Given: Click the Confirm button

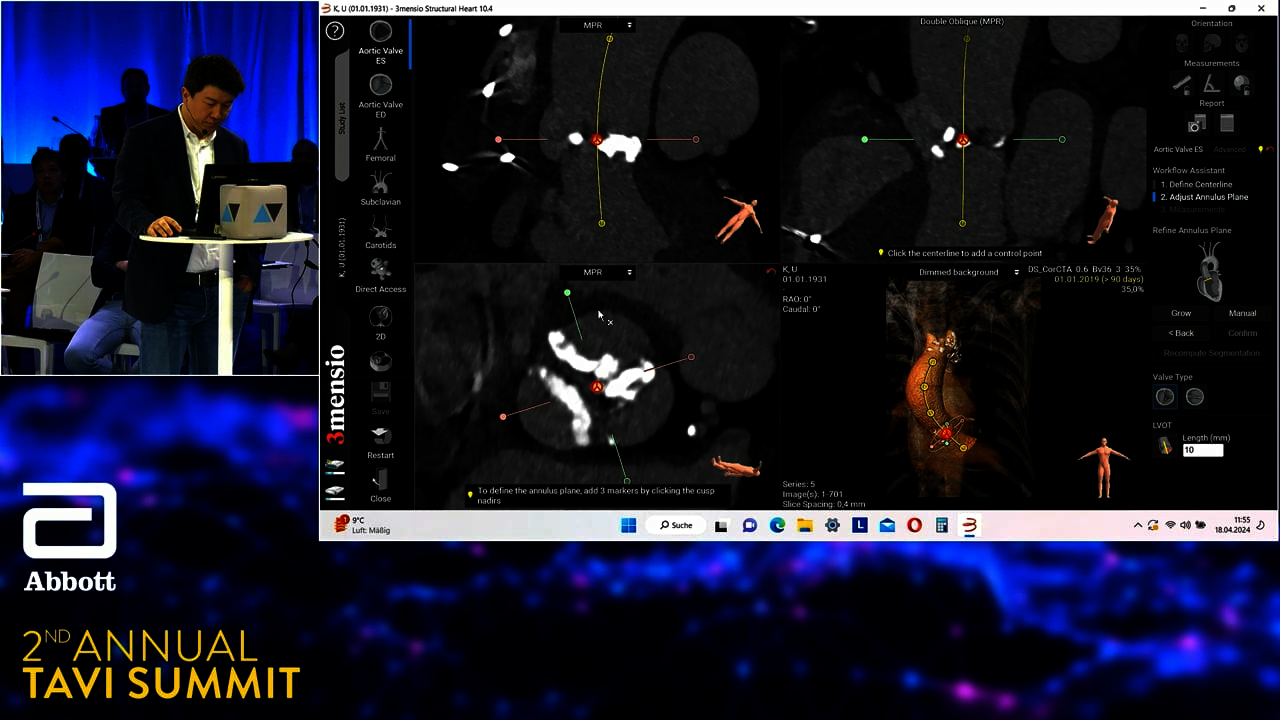Looking at the screenshot, I should 1242,333.
